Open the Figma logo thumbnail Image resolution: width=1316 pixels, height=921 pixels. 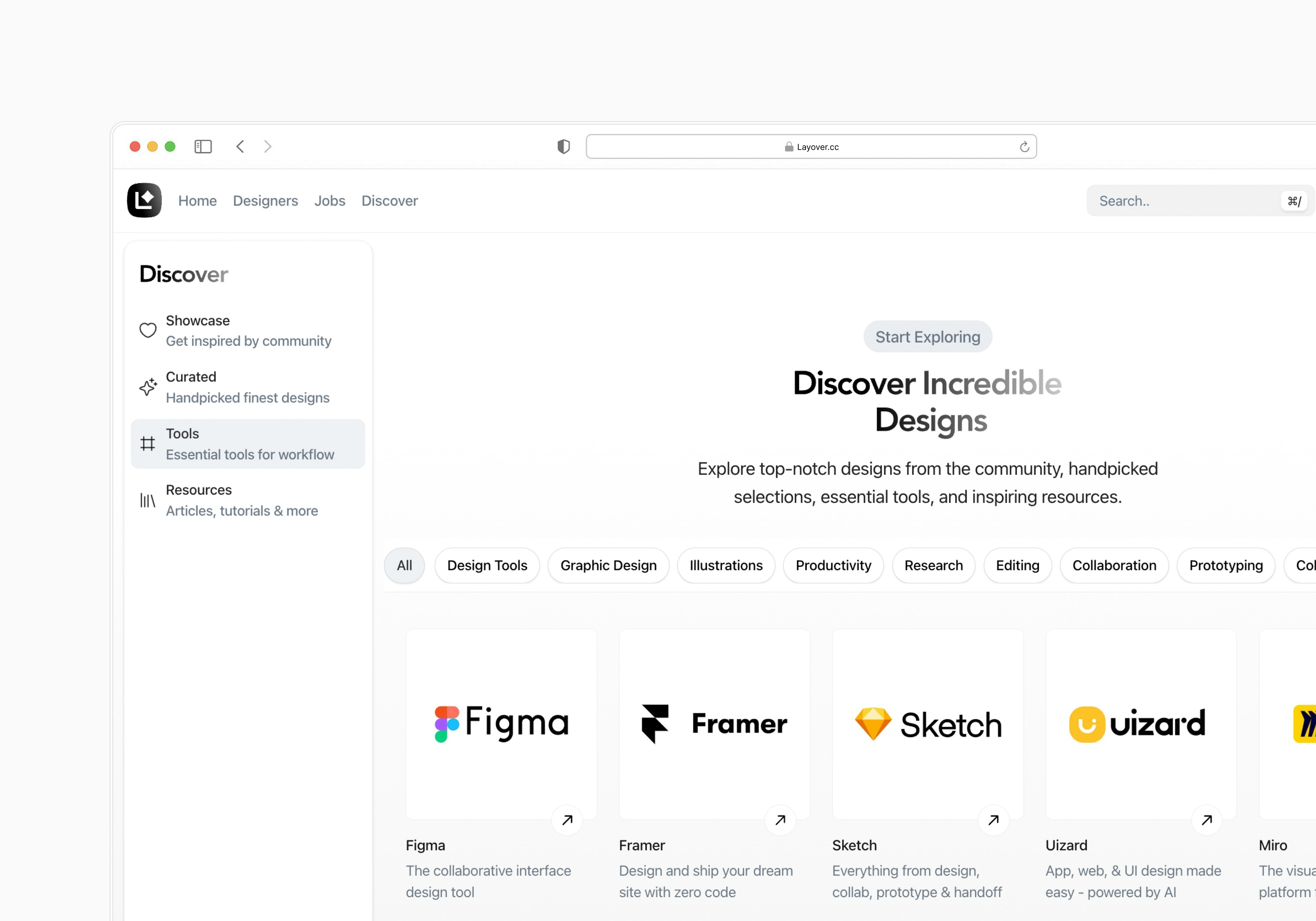pyautogui.click(x=501, y=724)
